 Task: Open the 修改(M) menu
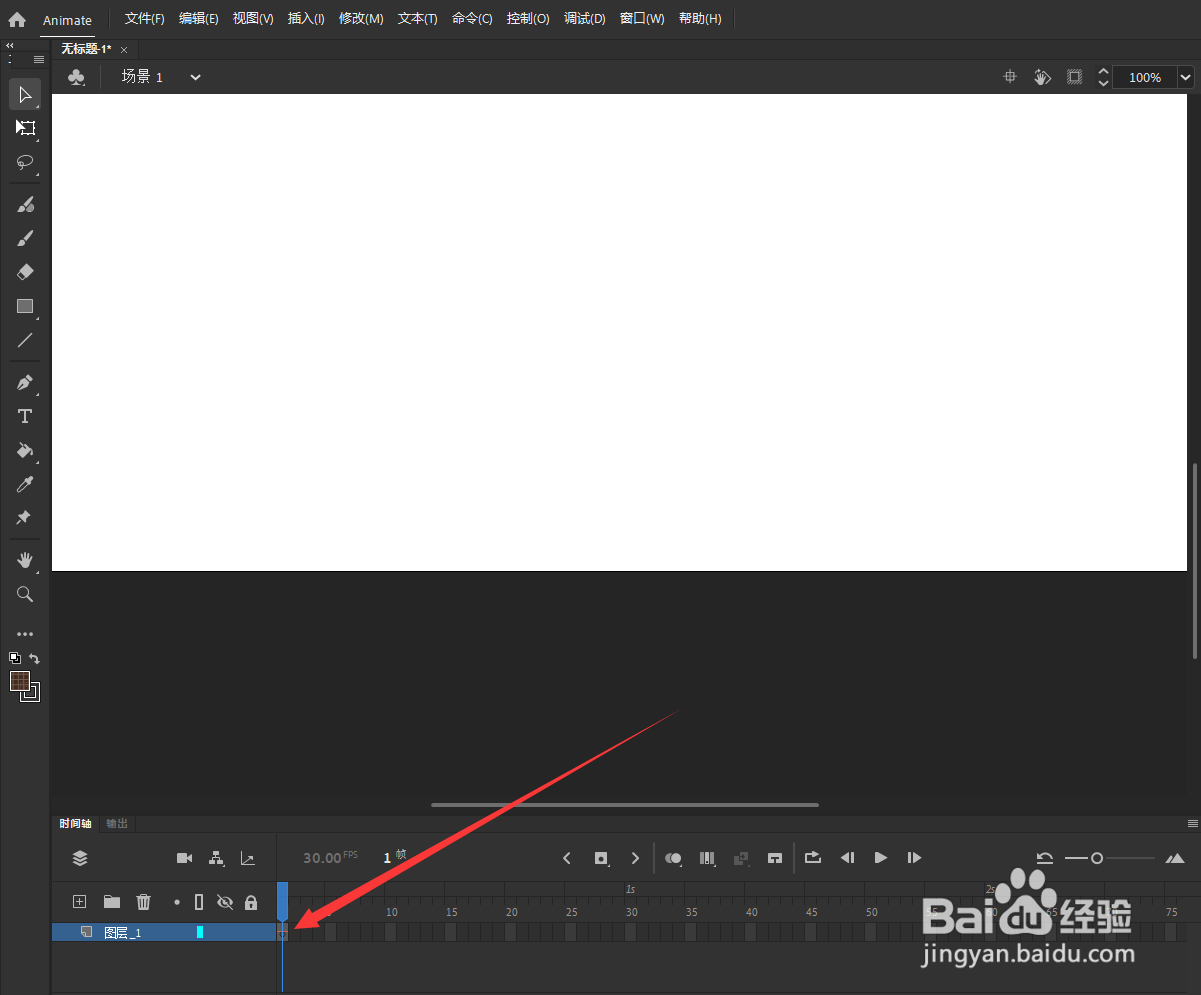(361, 19)
